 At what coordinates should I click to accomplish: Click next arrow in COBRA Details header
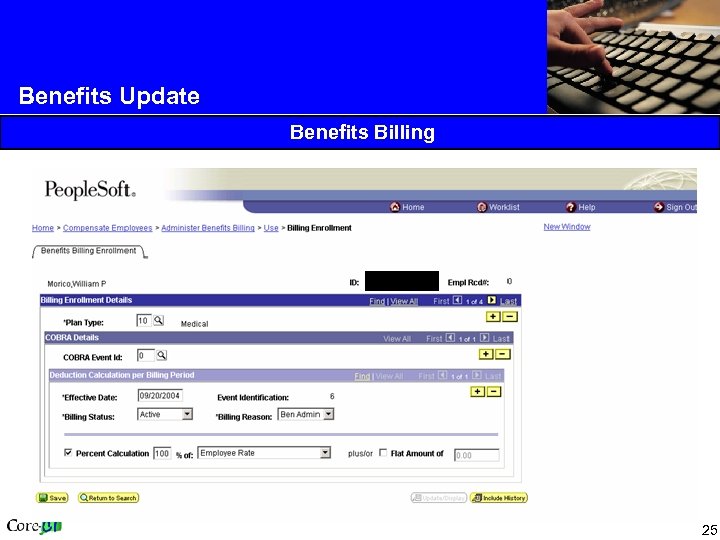[484, 338]
